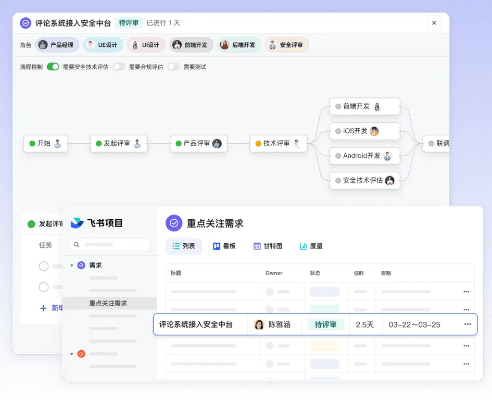Click the 排期 column header
The image size is (492, 400).
click(386, 273)
